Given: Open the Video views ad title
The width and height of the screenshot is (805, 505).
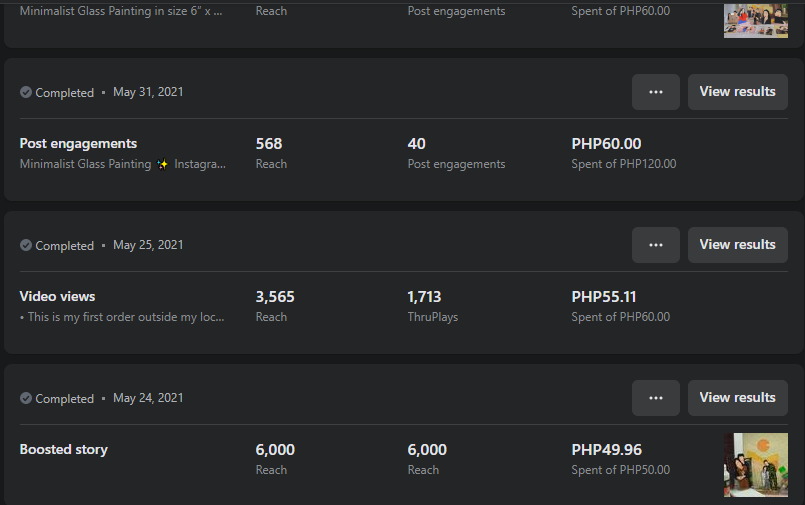Looking at the screenshot, I should (x=58, y=297).
